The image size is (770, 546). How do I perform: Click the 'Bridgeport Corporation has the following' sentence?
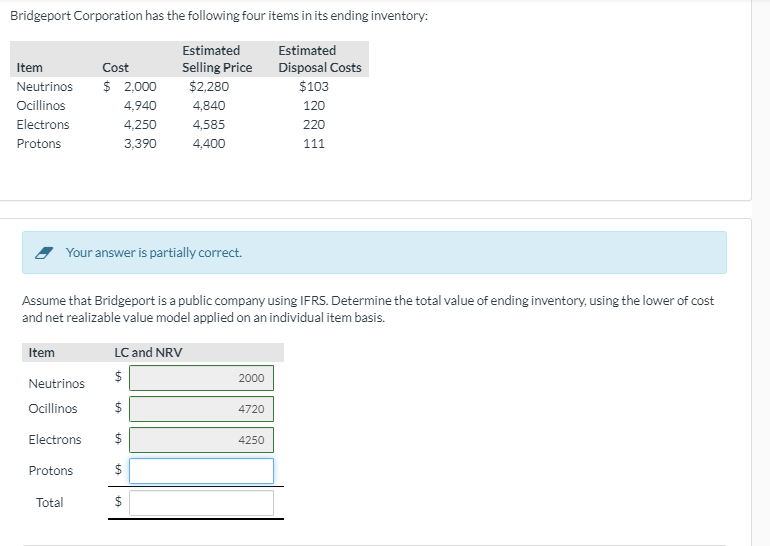[219, 16]
